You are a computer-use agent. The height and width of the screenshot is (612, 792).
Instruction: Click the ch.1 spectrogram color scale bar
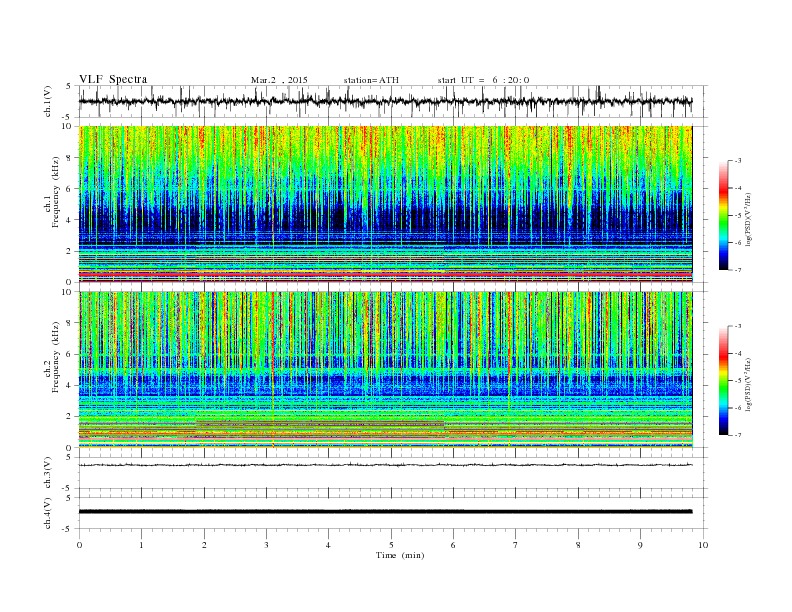[723, 216]
